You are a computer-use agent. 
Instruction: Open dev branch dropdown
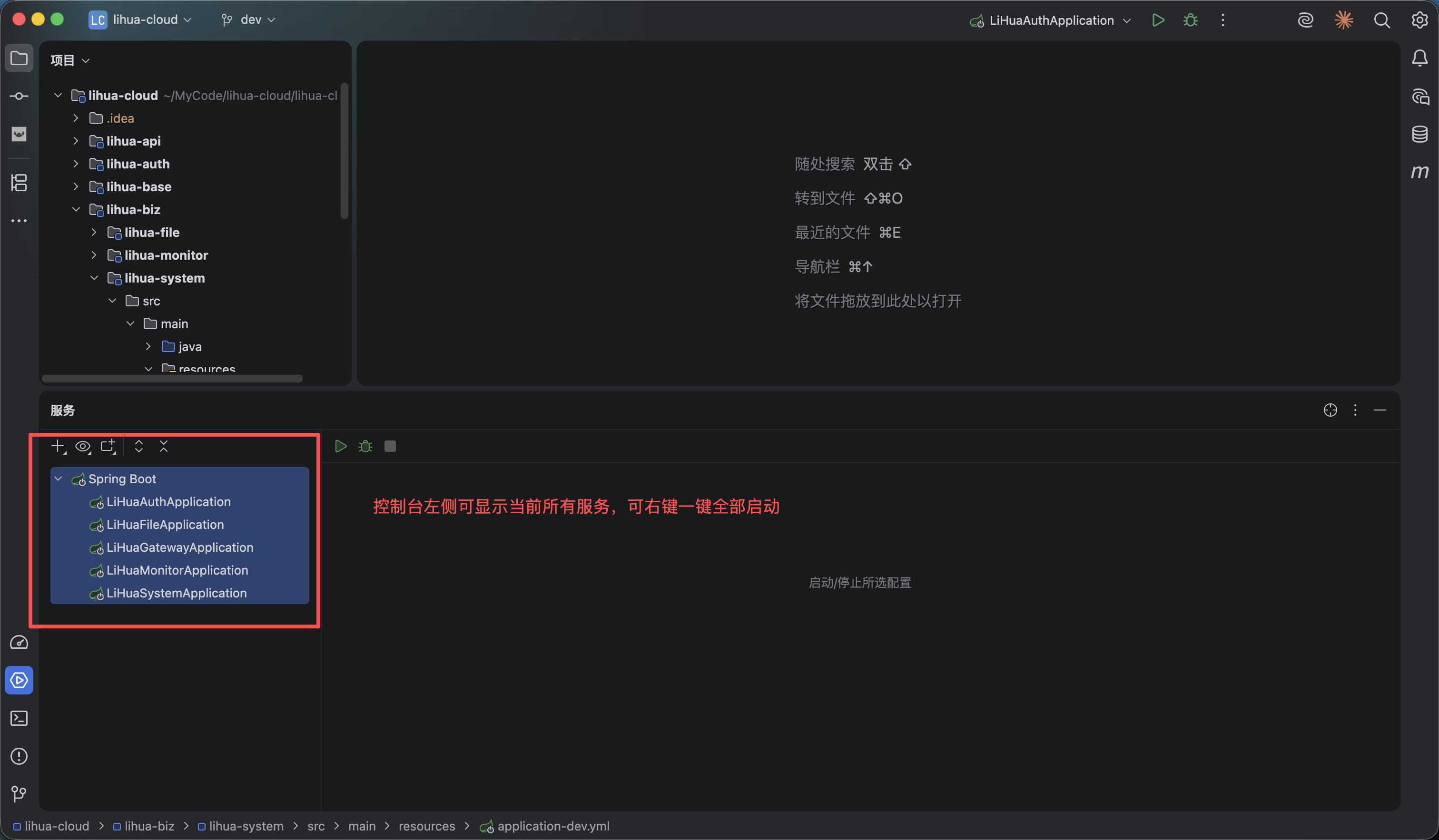pyautogui.click(x=248, y=20)
